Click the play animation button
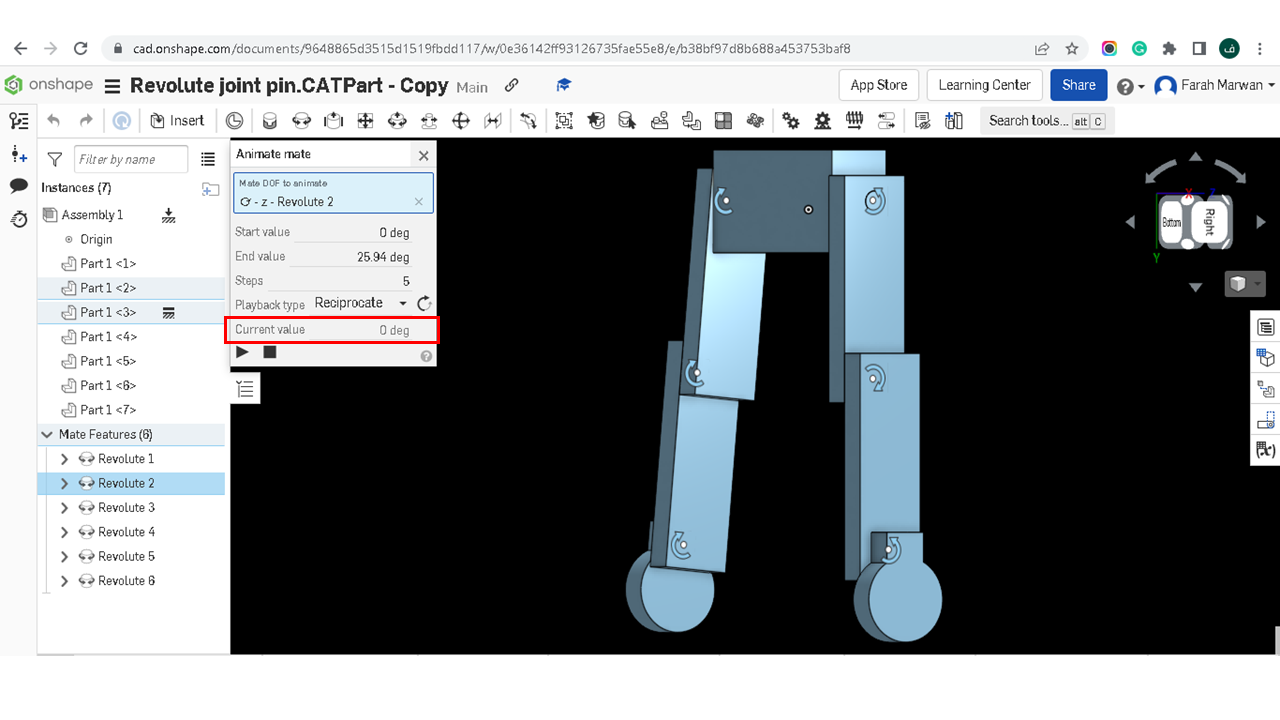 (243, 352)
